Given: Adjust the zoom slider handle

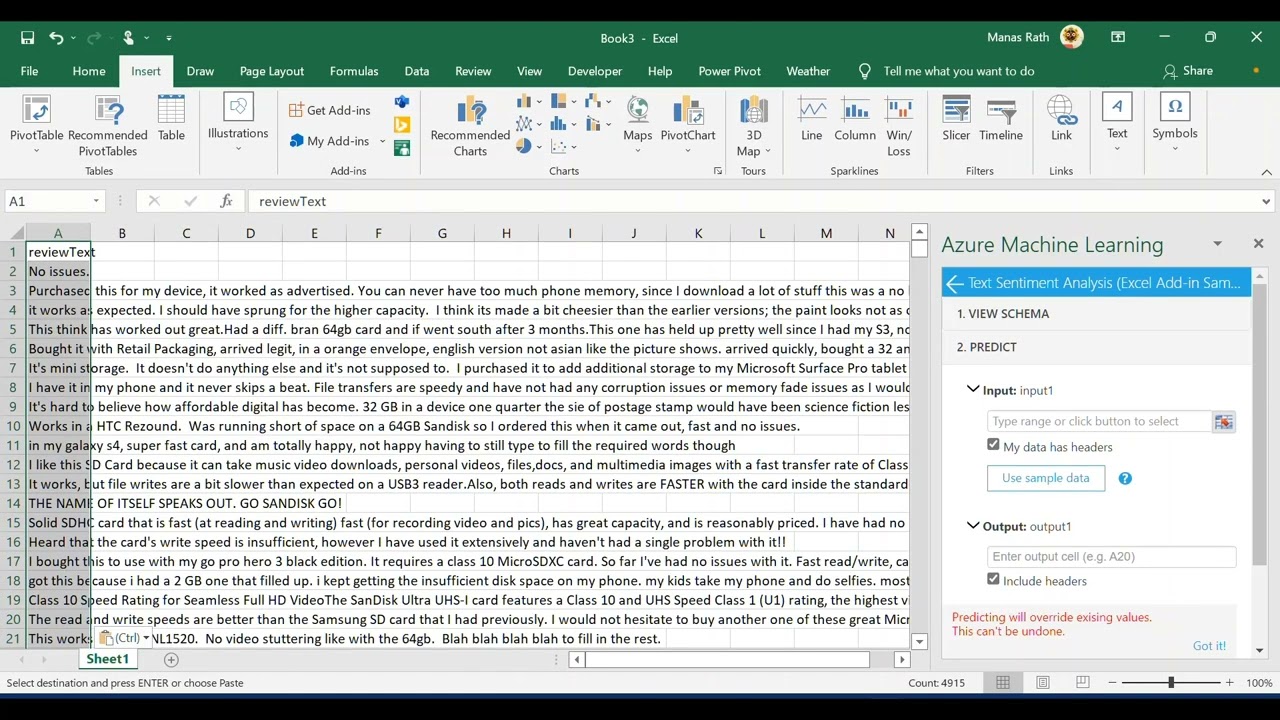Looking at the screenshot, I should tap(1171, 682).
